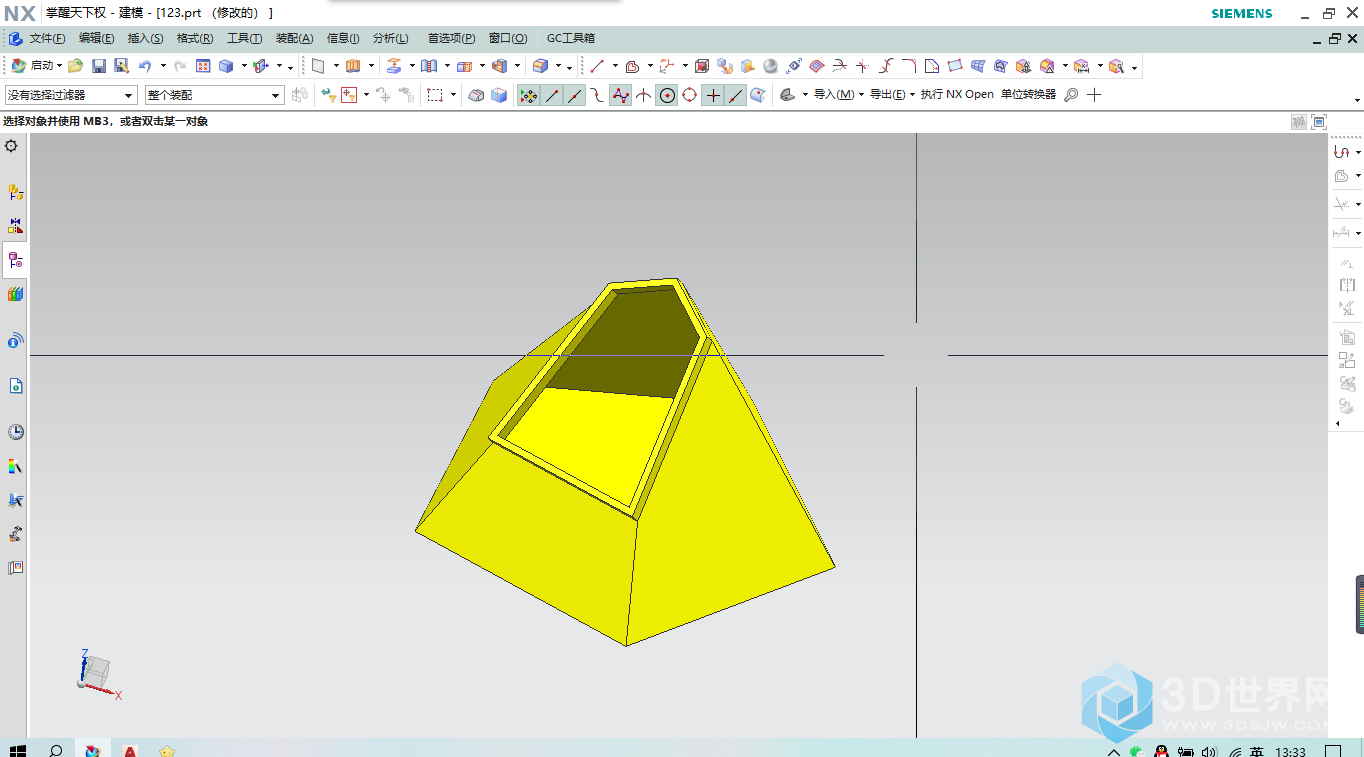Open the Web Browser sidebar icon
This screenshot has width=1364, height=757.
[15, 386]
